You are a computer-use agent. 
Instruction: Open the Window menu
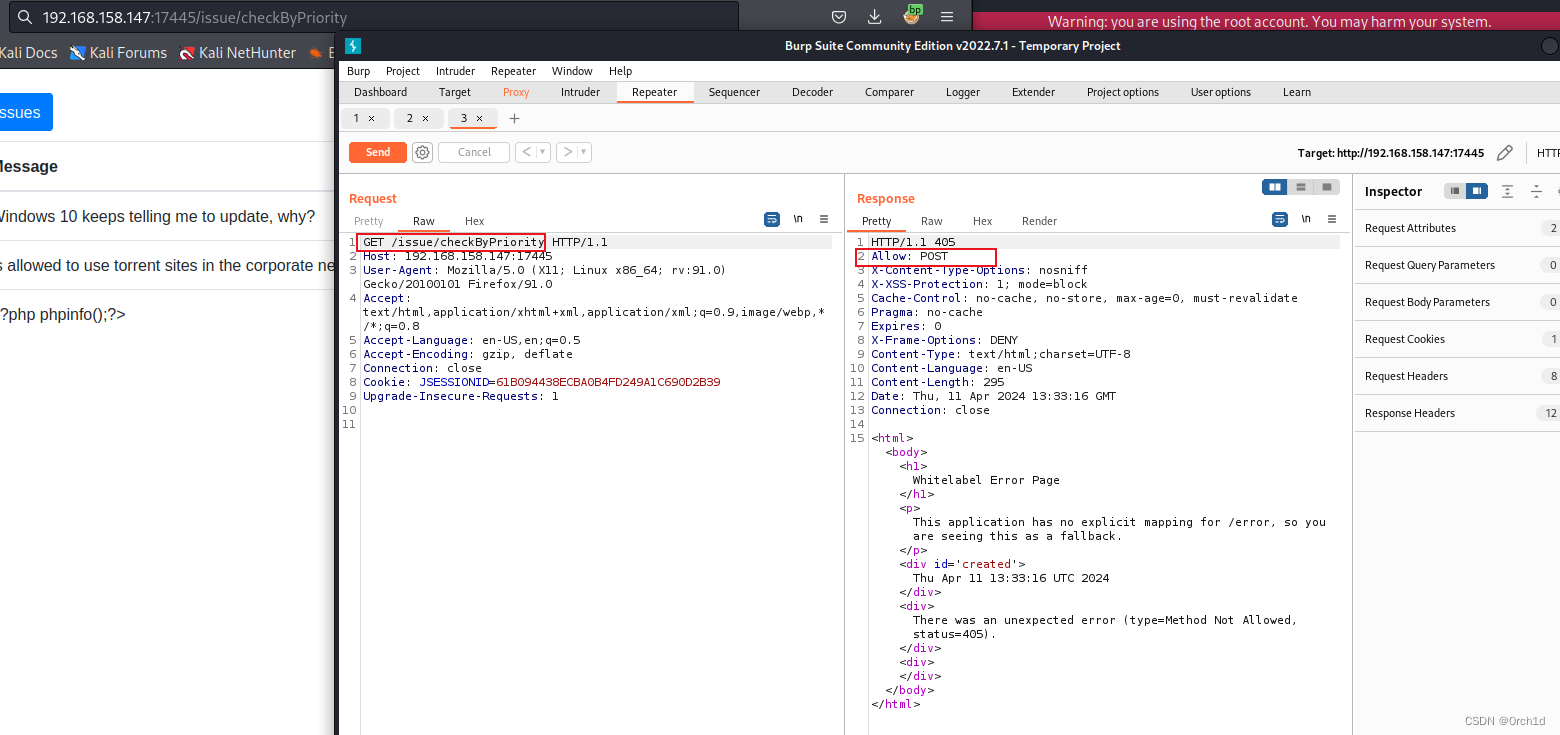[572, 71]
